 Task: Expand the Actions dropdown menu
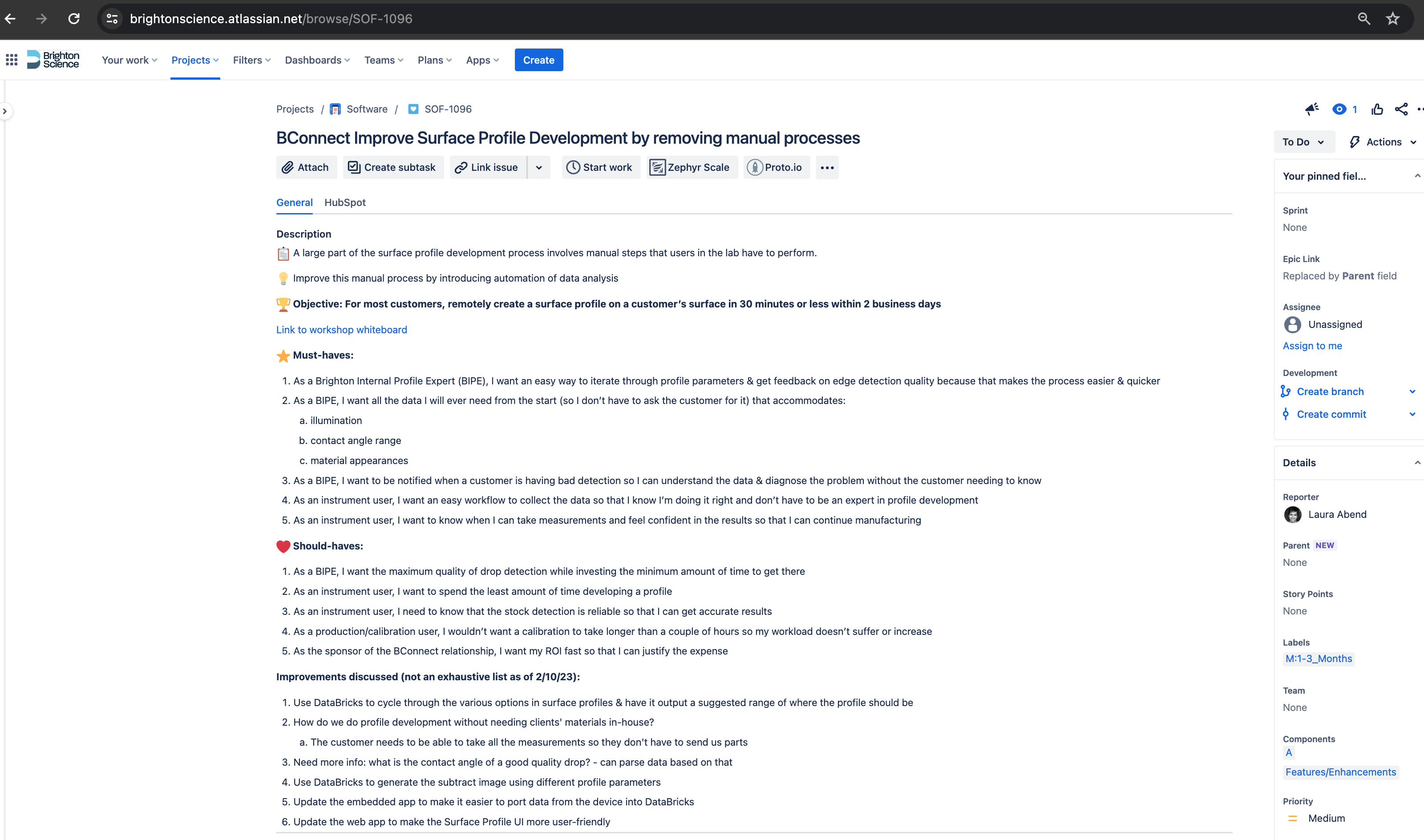1384,141
